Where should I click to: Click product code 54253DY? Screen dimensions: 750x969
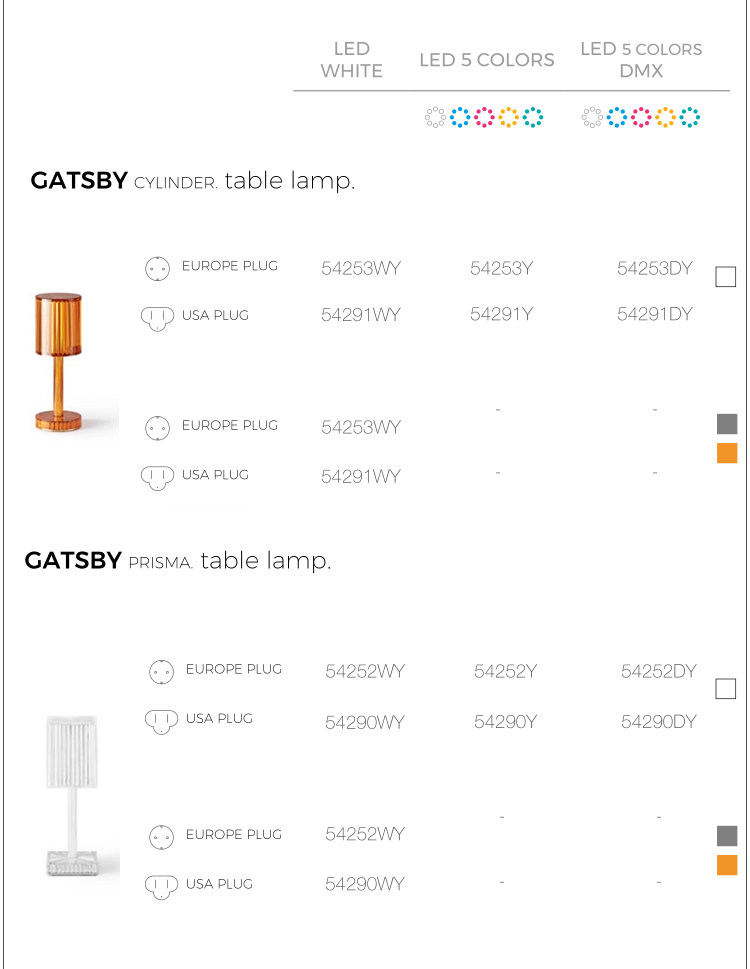click(655, 268)
